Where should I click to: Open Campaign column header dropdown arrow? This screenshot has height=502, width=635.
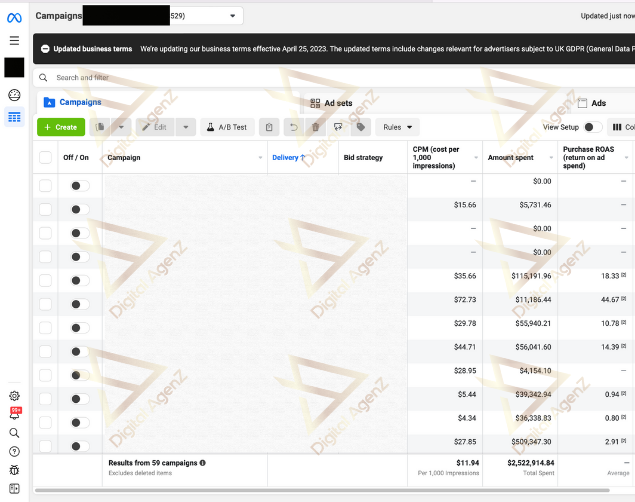[x=260, y=157]
